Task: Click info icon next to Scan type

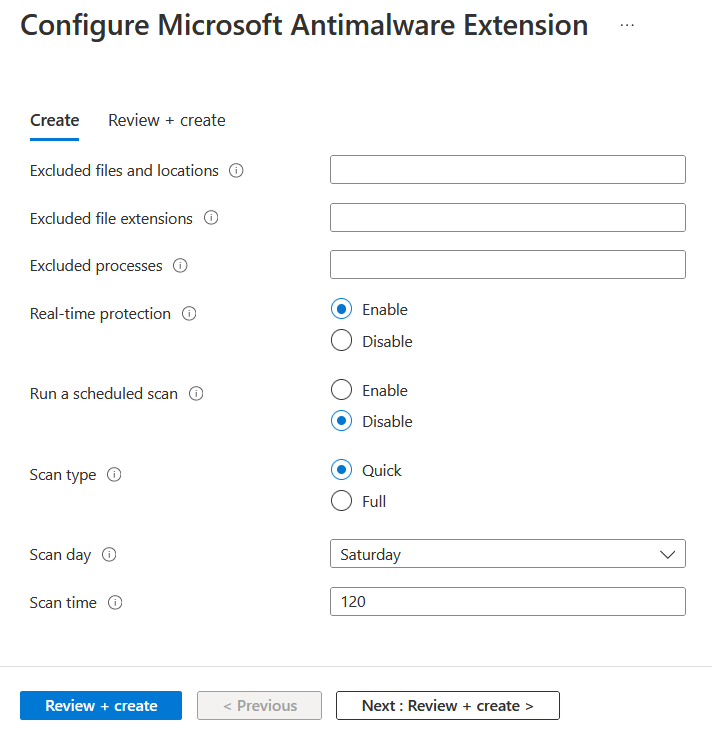Action: 114,475
